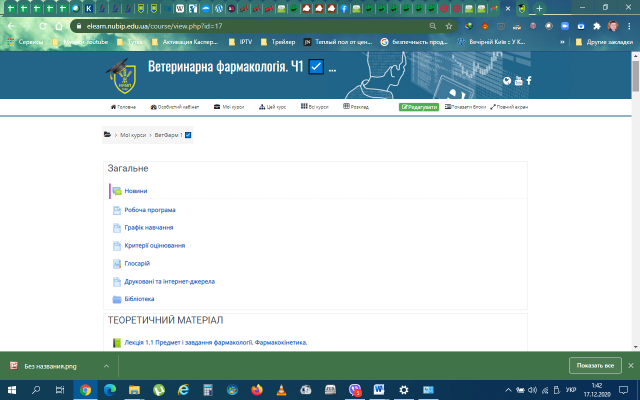Go to Головна in the navigation bar
The image size is (640, 400).
click(x=123, y=106)
